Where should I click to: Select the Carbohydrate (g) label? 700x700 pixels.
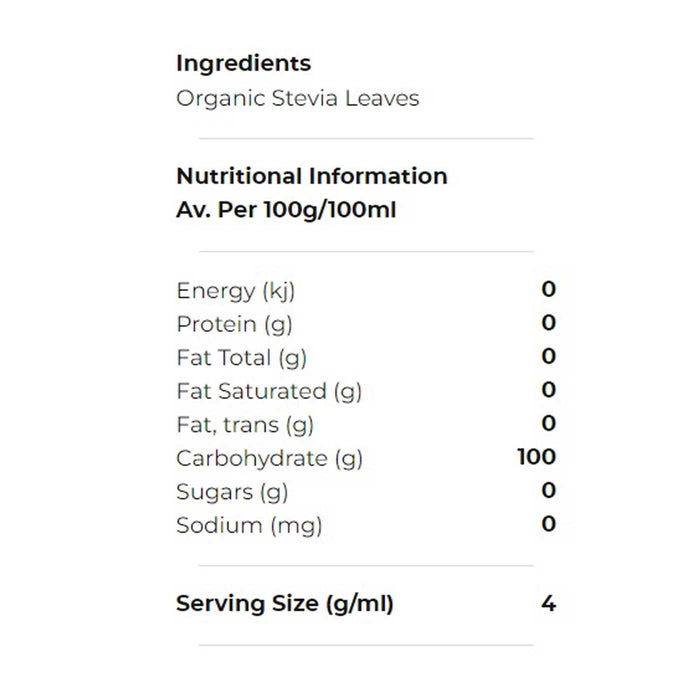(269, 458)
